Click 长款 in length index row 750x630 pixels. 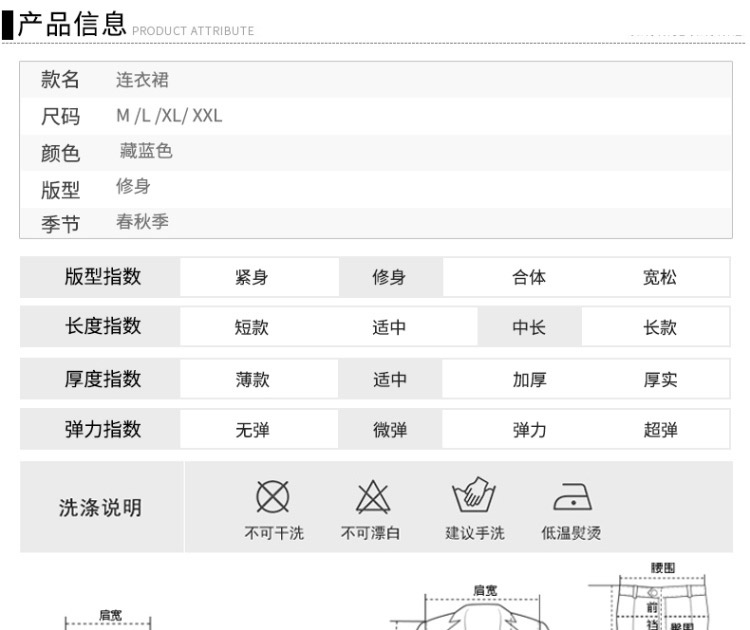[660, 328]
